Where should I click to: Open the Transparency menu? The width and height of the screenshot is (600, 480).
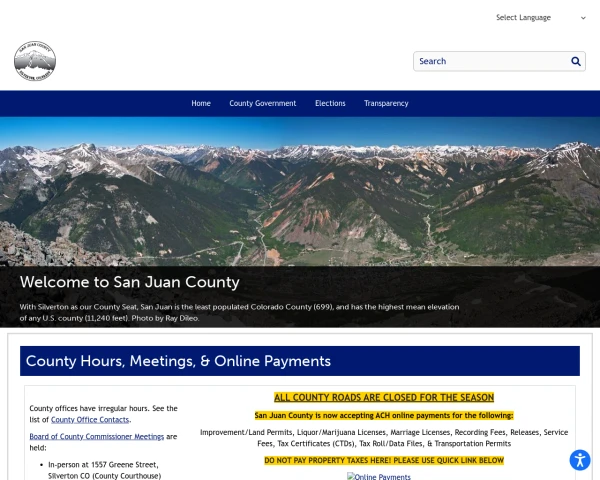pyautogui.click(x=386, y=103)
